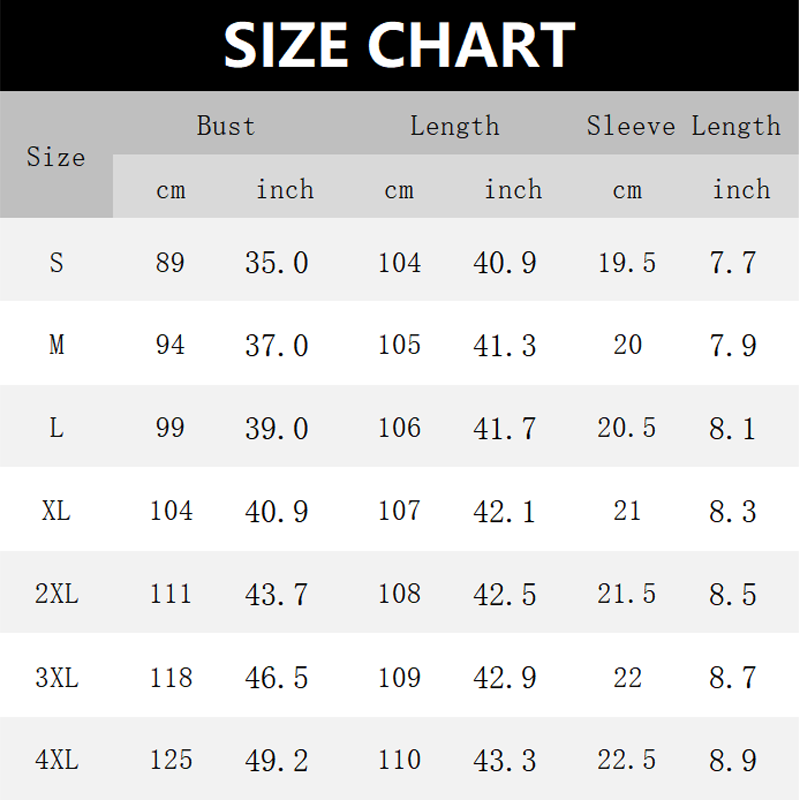The height and width of the screenshot is (800, 800).
Task: Select the M size row label
Action: point(56,346)
